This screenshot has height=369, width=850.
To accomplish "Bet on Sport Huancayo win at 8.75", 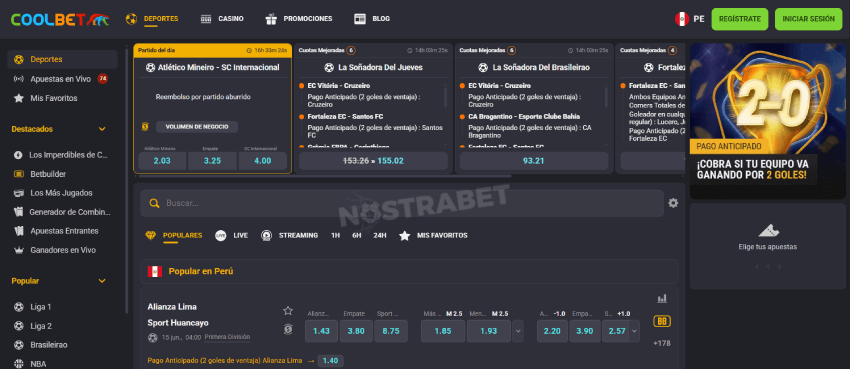I will coord(391,331).
